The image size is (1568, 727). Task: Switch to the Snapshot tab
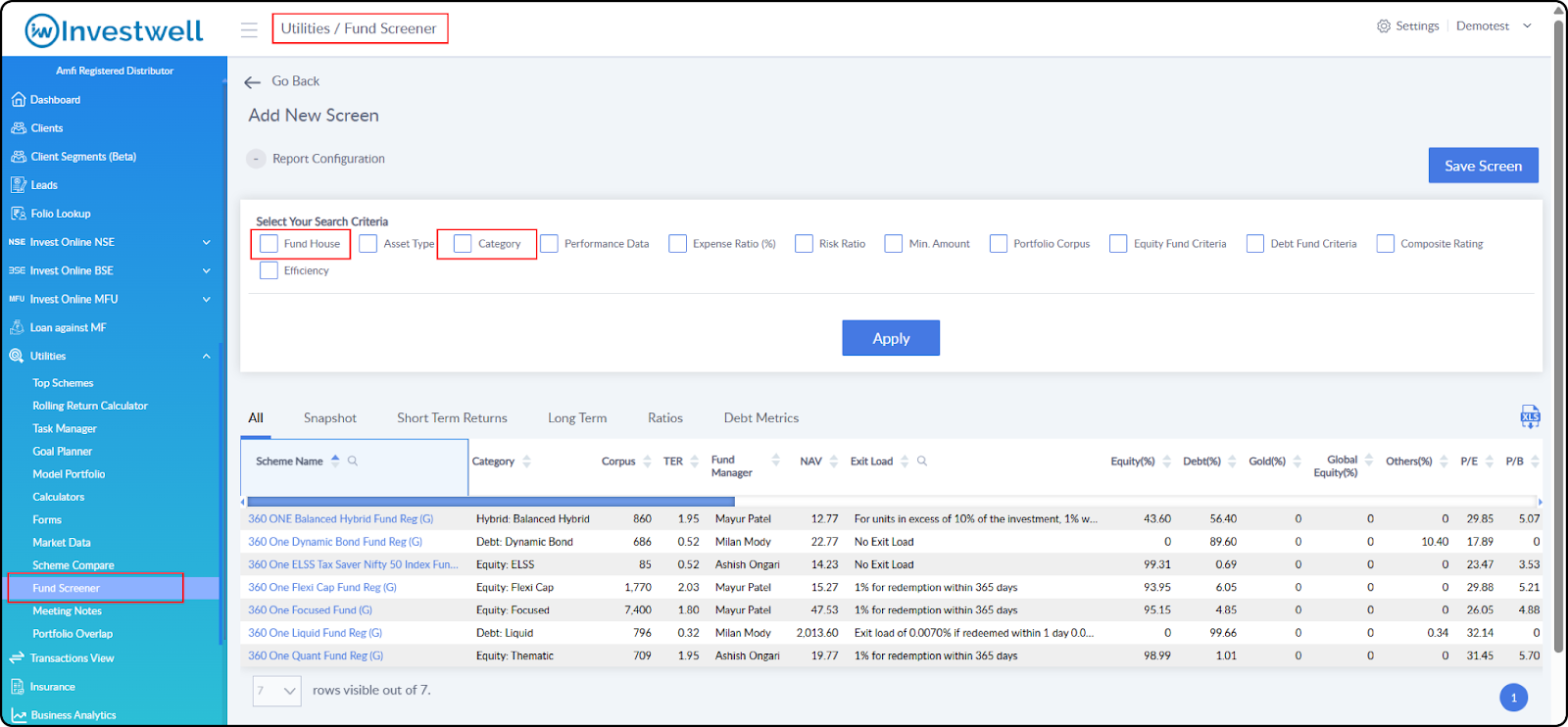click(330, 418)
